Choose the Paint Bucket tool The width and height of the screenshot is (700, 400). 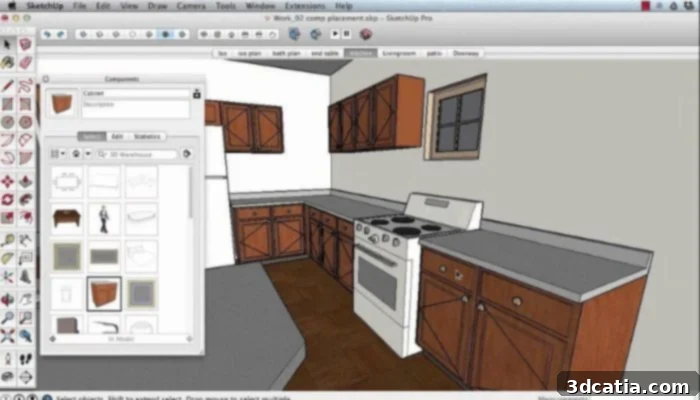(7, 62)
